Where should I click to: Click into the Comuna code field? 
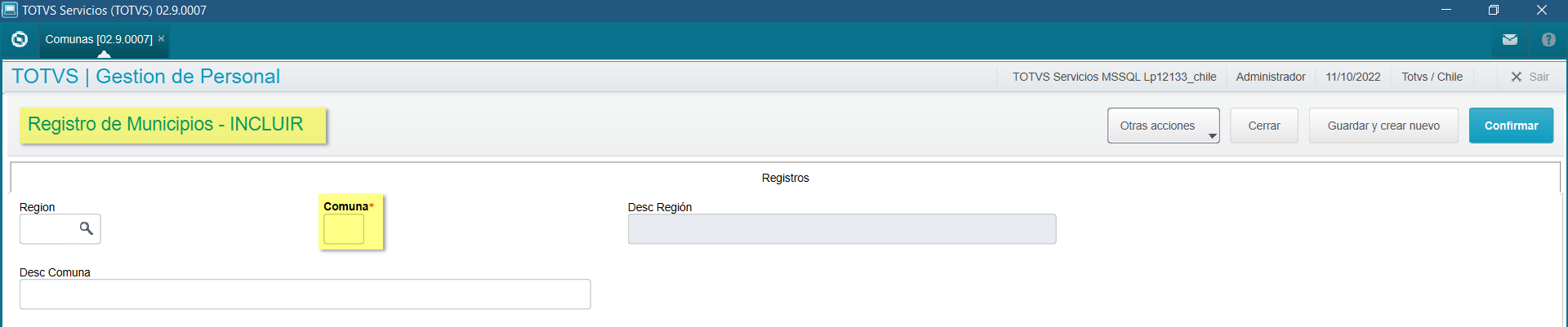[344, 229]
